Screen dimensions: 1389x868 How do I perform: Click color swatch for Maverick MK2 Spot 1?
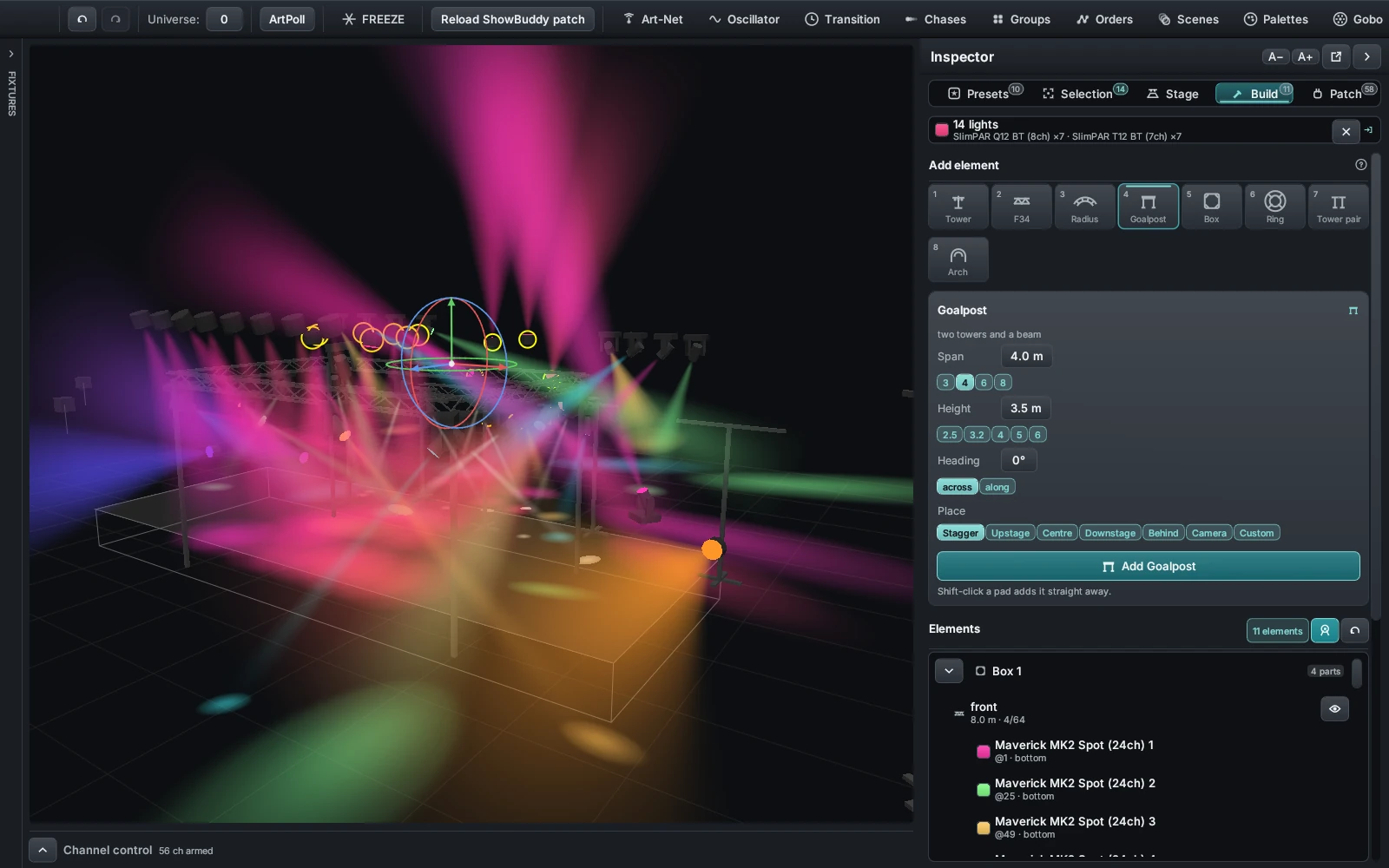pyautogui.click(x=984, y=752)
